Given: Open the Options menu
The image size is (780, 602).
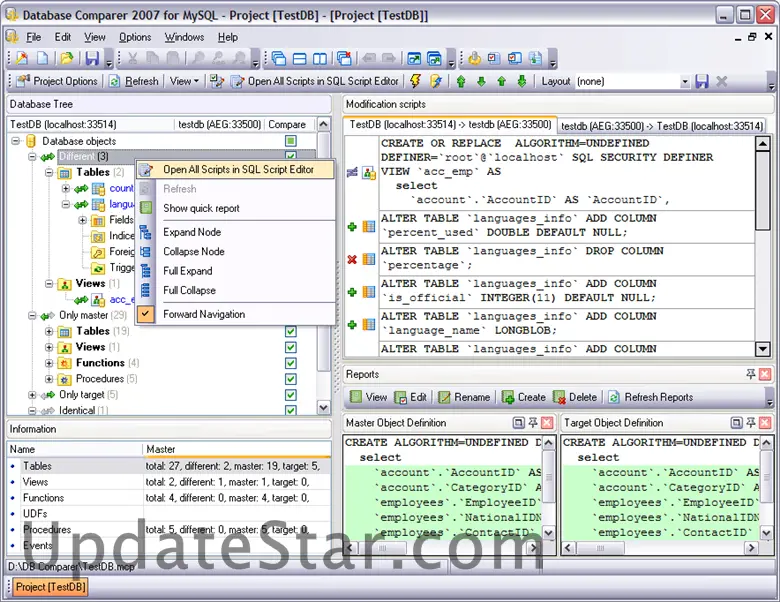Looking at the screenshot, I should click(x=135, y=37).
